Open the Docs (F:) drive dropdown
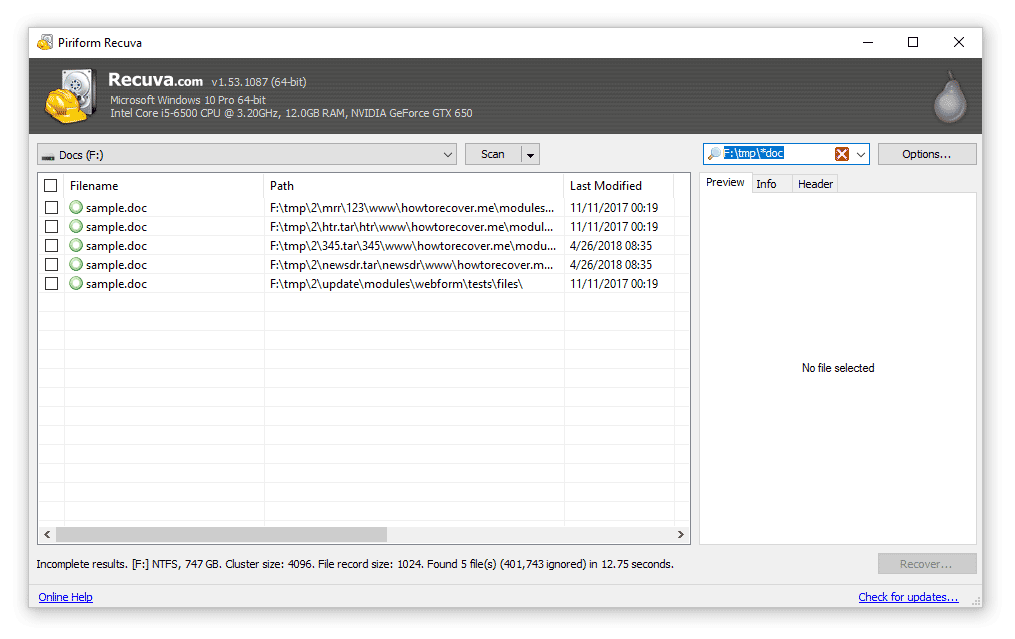 tap(247, 155)
